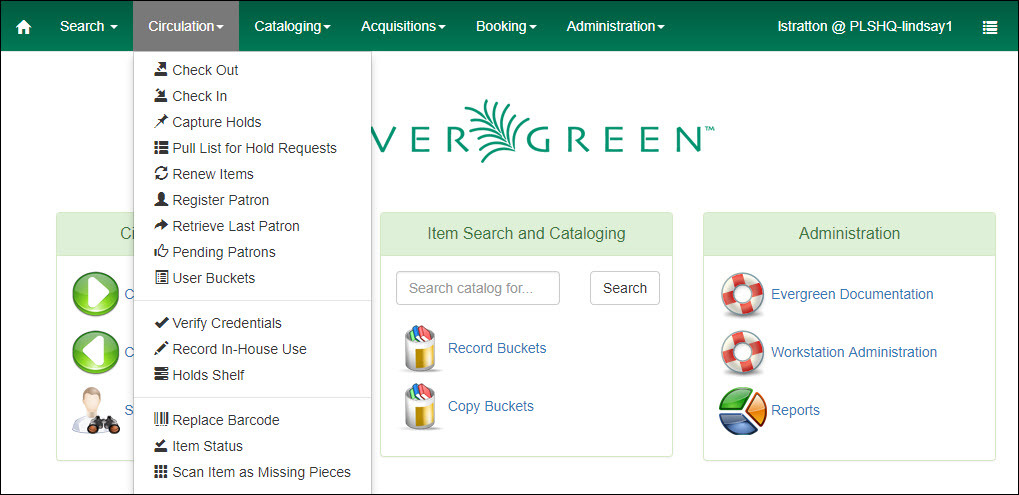This screenshot has height=495, width=1019.
Task: Open the Administration dropdown menu
Action: pyautogui.click(x=615, y=27)
